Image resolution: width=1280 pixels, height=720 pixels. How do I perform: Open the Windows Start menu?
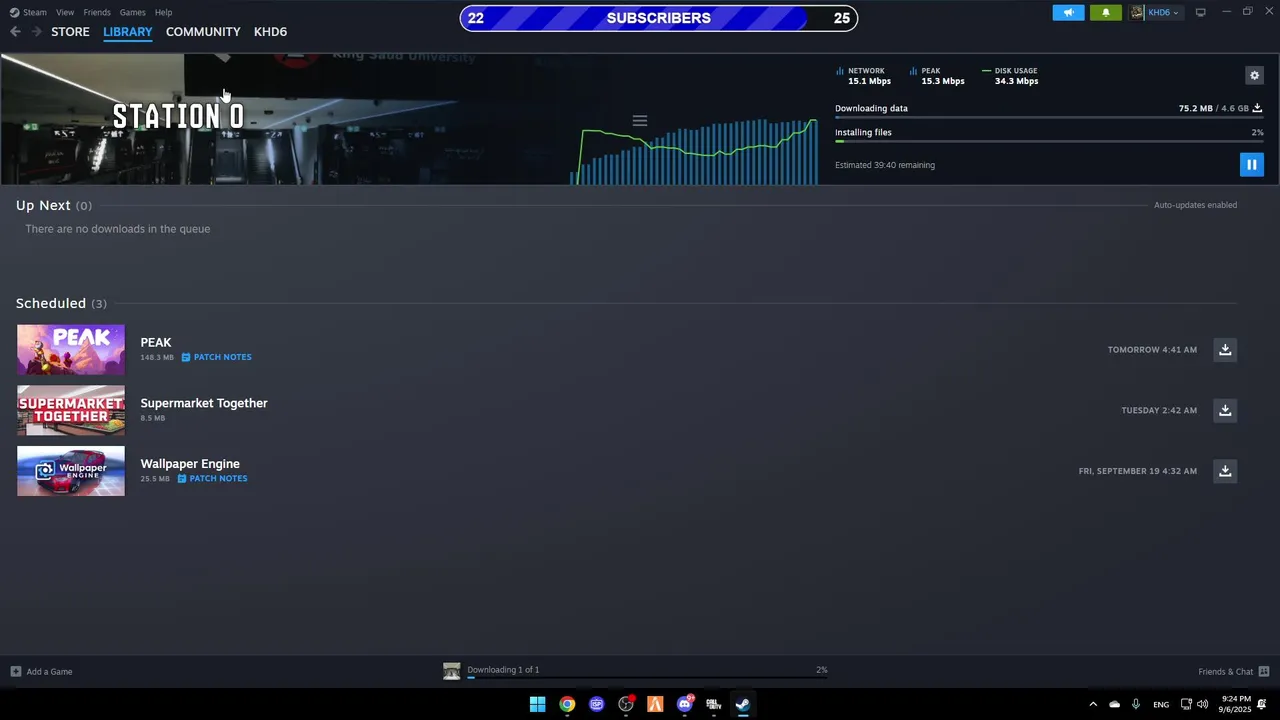tap(537, 704)
